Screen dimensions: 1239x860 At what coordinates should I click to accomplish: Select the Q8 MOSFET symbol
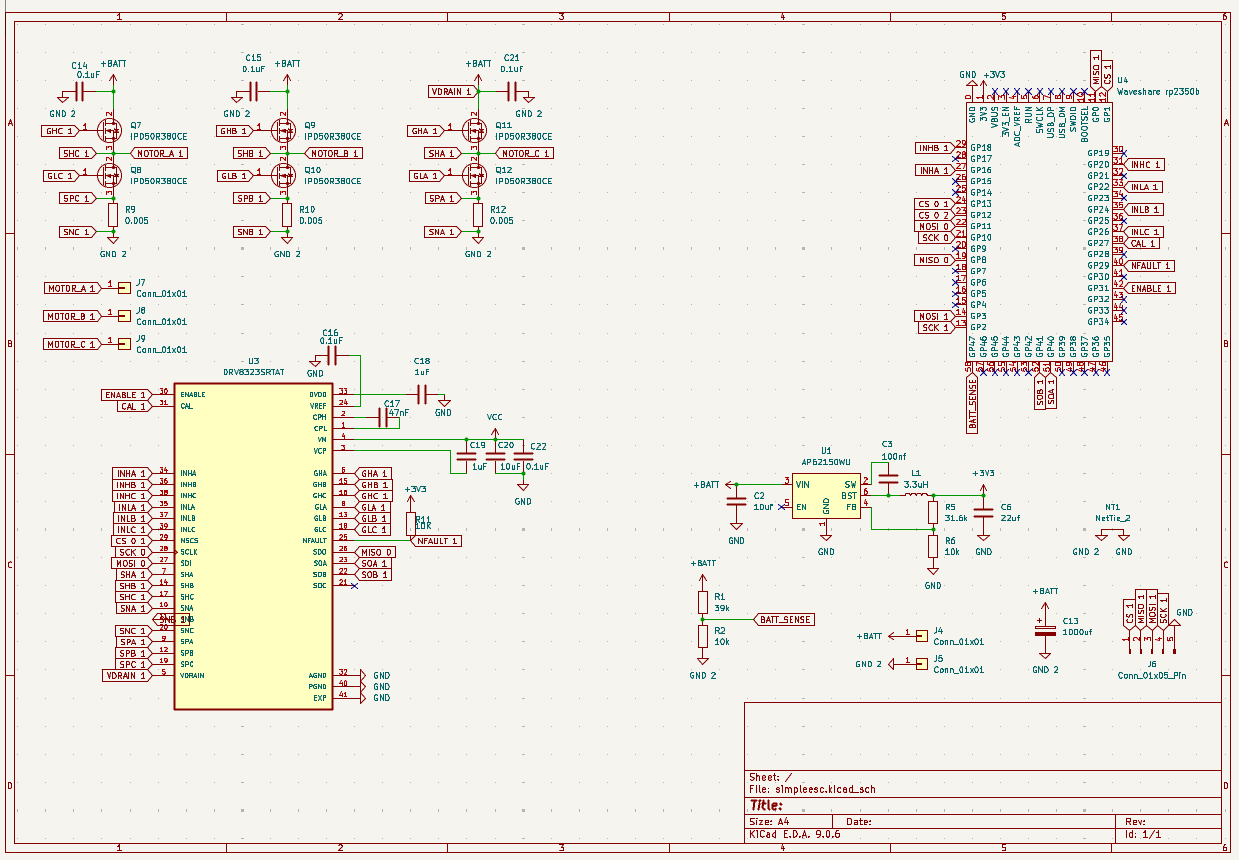point(108,175)
